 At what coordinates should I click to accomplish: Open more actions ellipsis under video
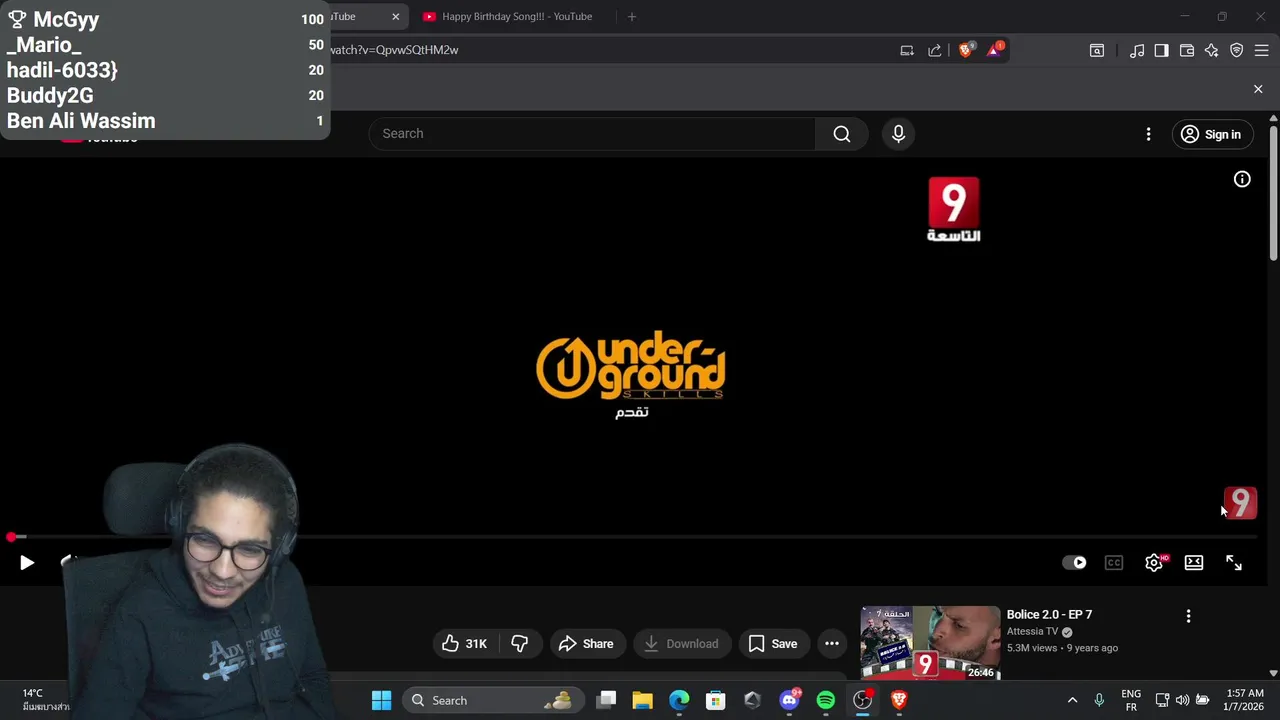tap(832, 644)
